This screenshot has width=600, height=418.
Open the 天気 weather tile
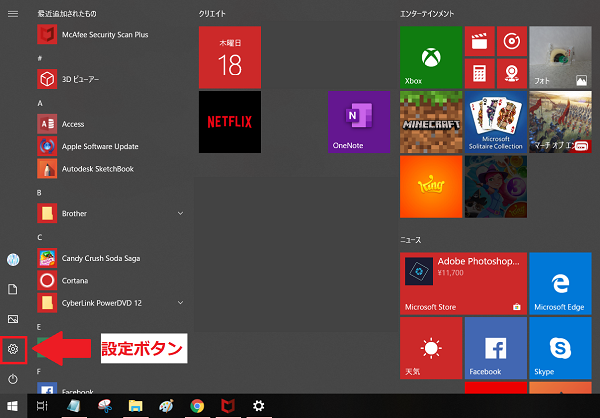point(431,348)
